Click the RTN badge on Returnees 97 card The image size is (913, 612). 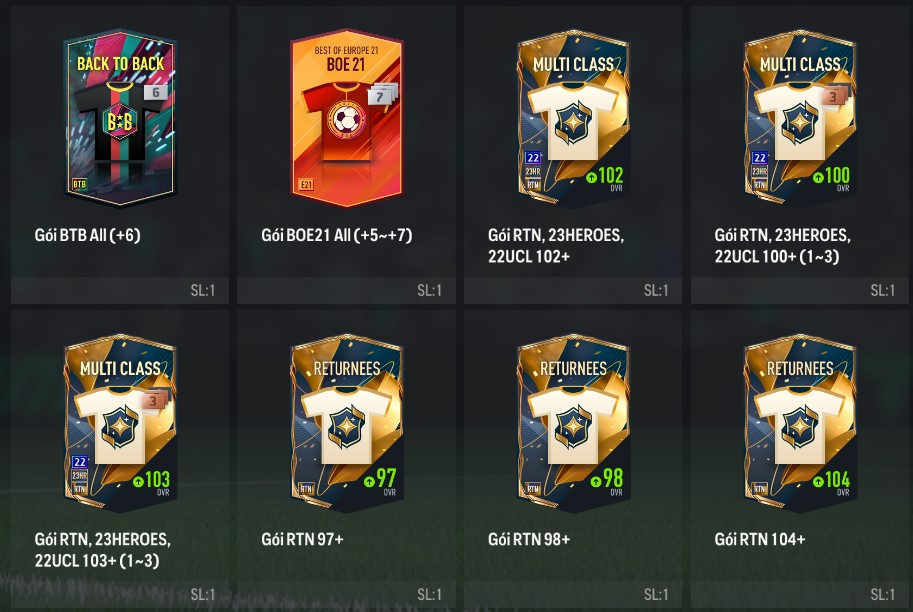pos(306,489)
